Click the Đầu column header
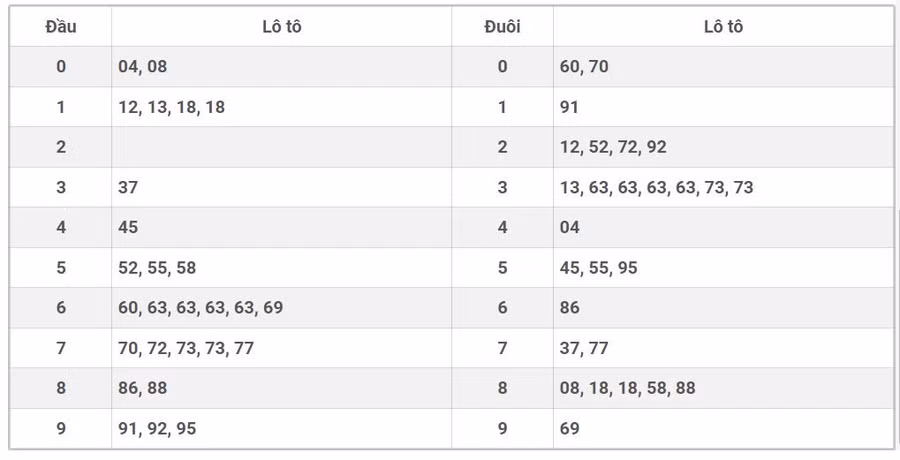This screenshot has height=460, width=900. (61, 27)
